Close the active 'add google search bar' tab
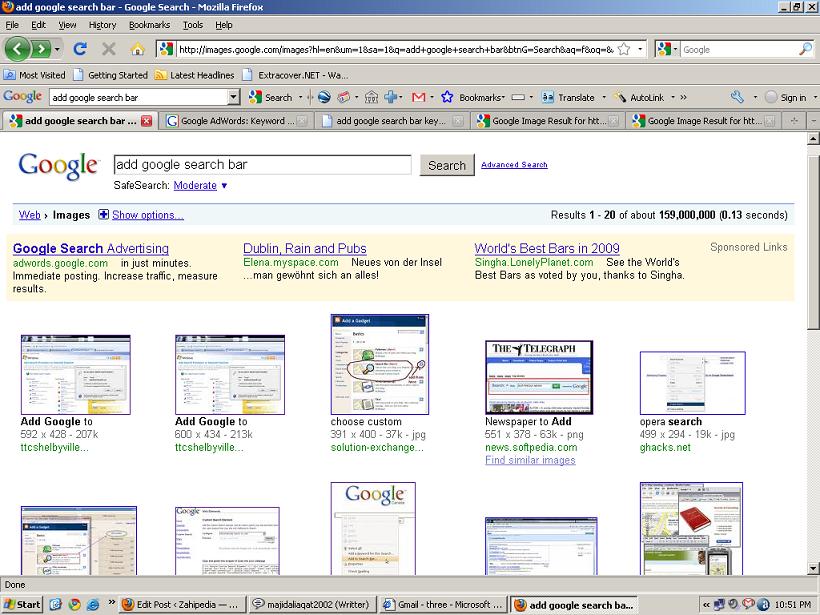The height and width of the screenshot is (615, 820). 147,121
